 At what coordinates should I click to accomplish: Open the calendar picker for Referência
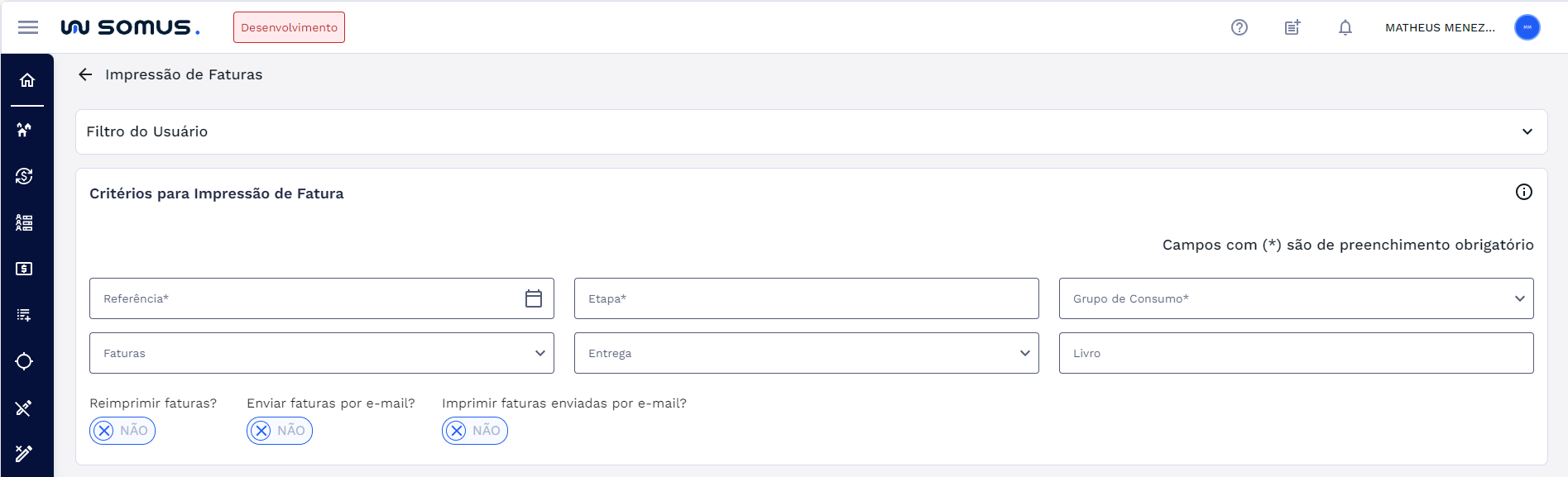[x=534, y=298]
